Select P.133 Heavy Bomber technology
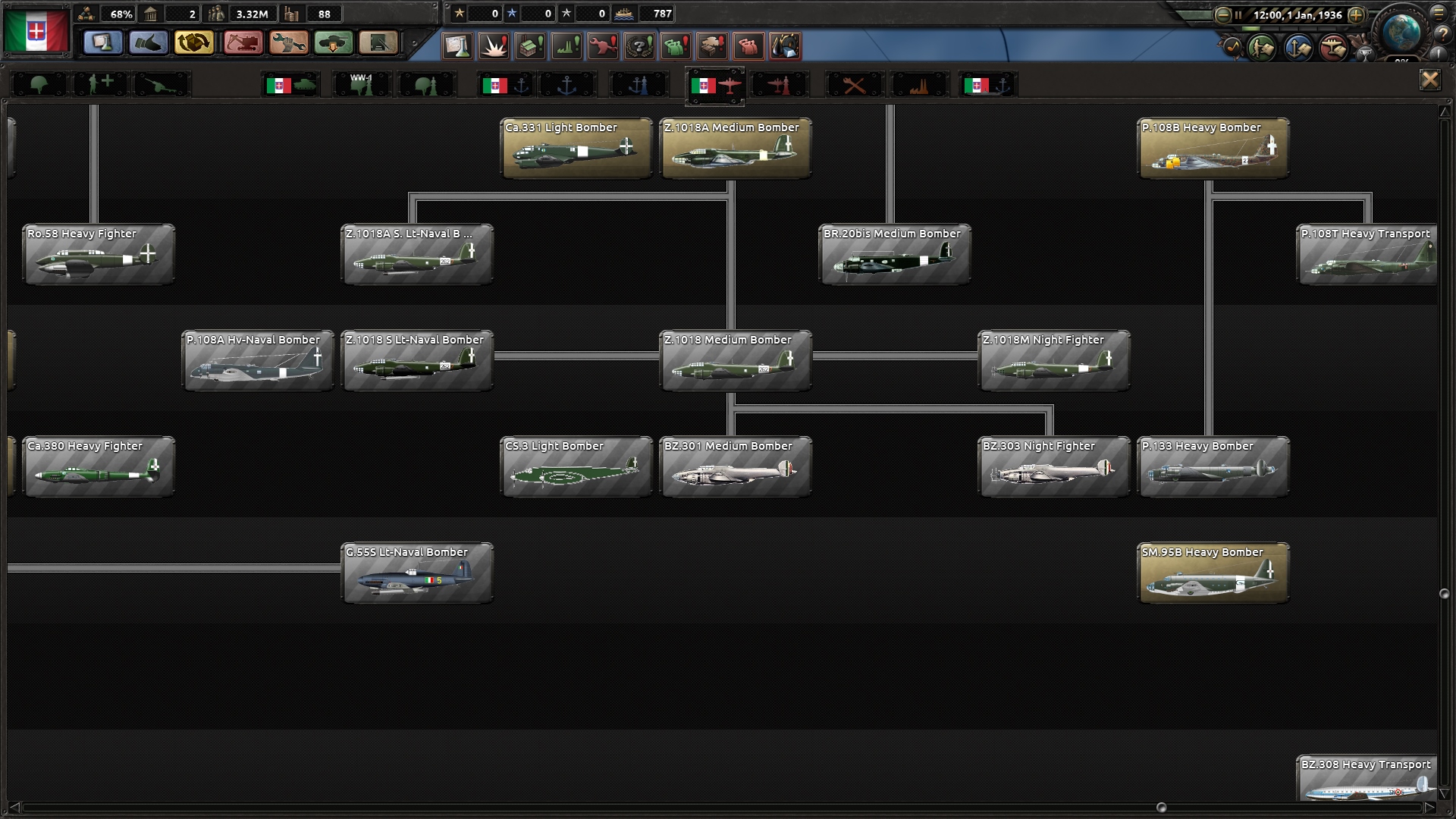The height and width of the screenshot is (819, 1456). tap(1213, 466)
